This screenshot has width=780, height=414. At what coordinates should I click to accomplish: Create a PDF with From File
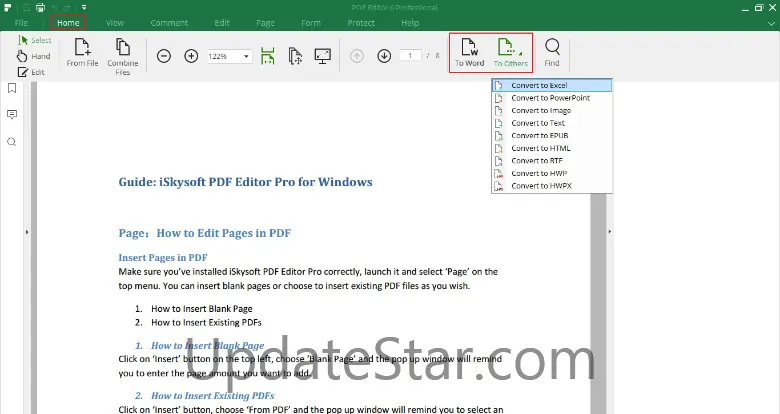(83, 53)
